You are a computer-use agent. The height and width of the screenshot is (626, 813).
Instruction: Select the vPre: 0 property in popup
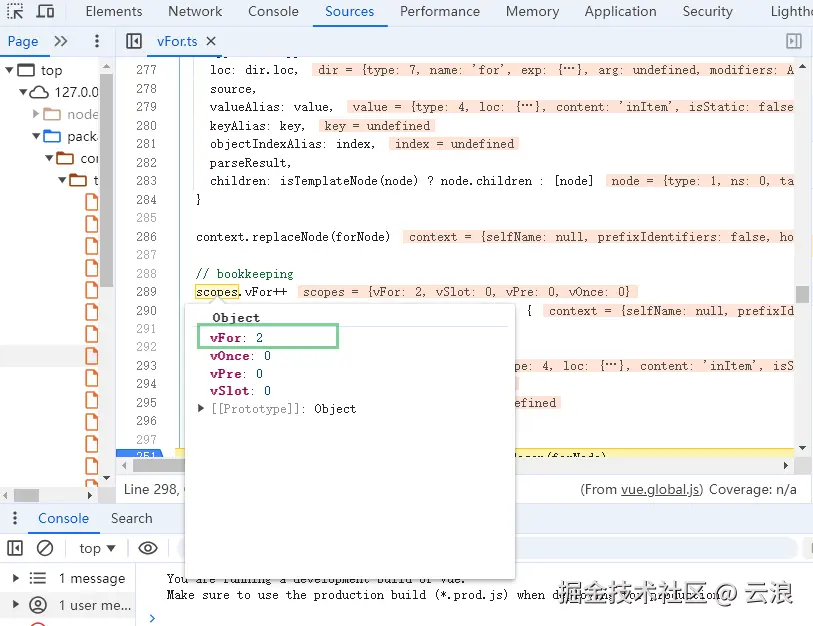pyautogui.click(x=236, y=373)
